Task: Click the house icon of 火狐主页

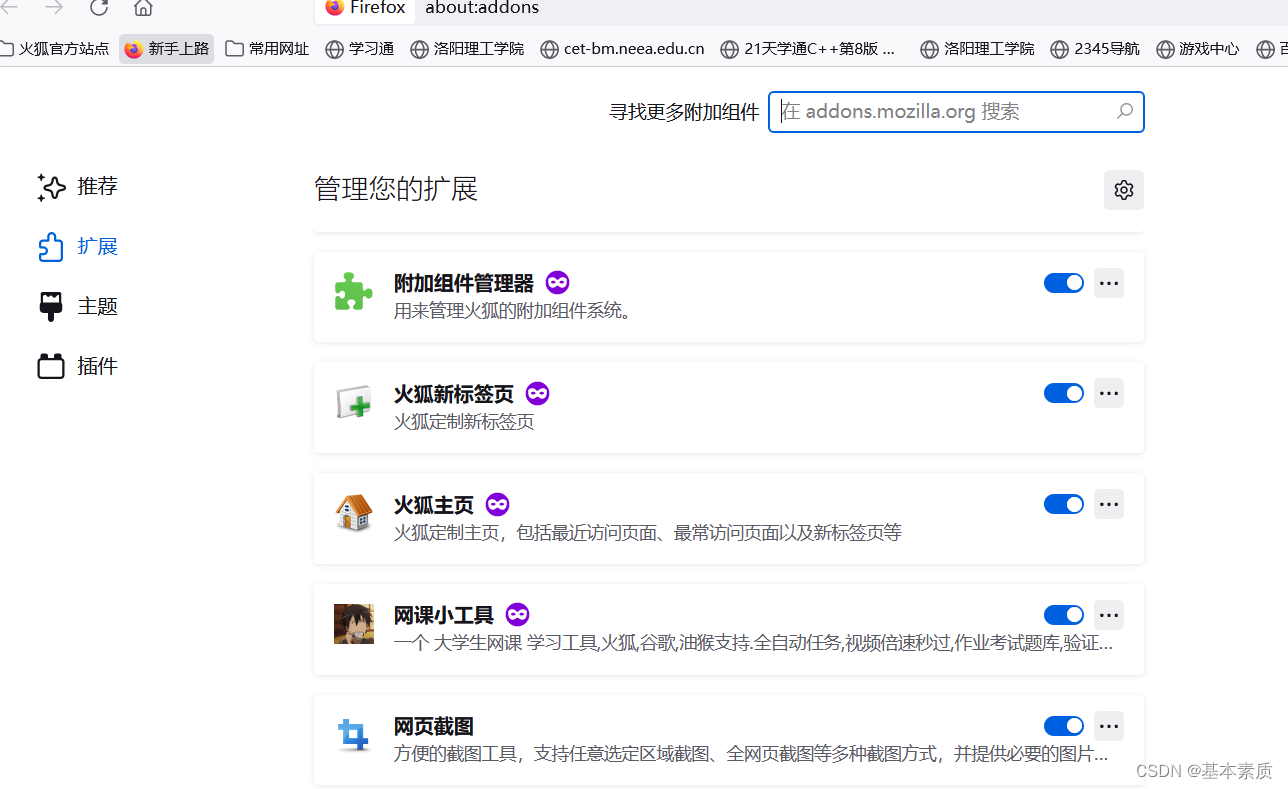Action: pos(353,513)
